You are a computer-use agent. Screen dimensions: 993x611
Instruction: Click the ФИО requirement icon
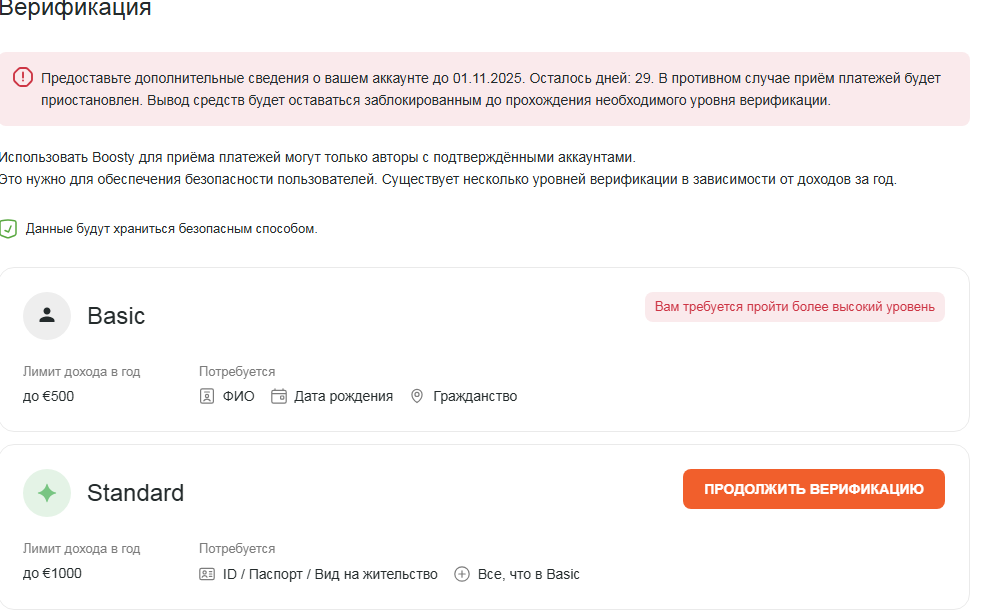pyautogui.click(x=207, y=396)
